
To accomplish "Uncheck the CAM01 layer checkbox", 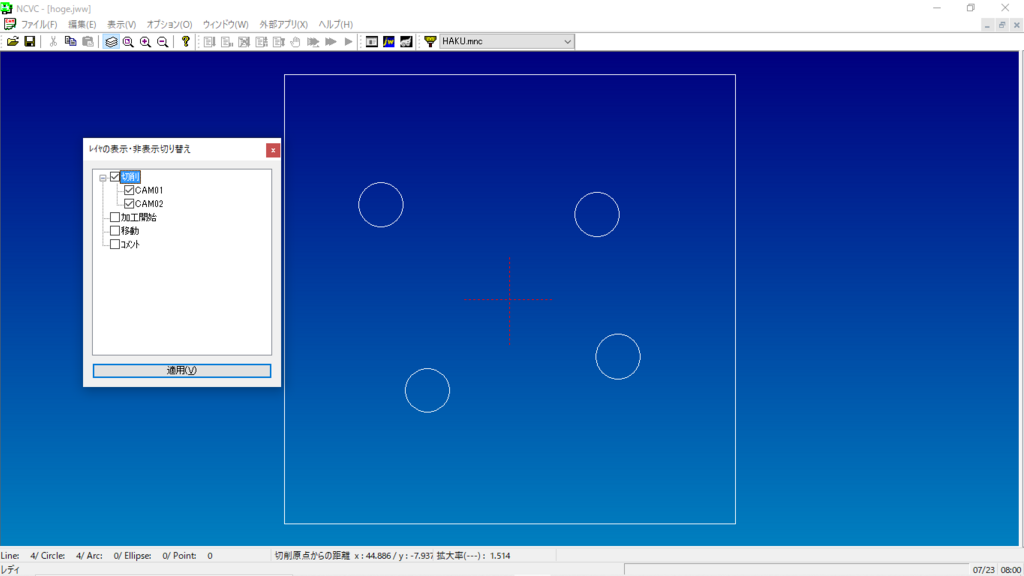I will click(129, 190).
